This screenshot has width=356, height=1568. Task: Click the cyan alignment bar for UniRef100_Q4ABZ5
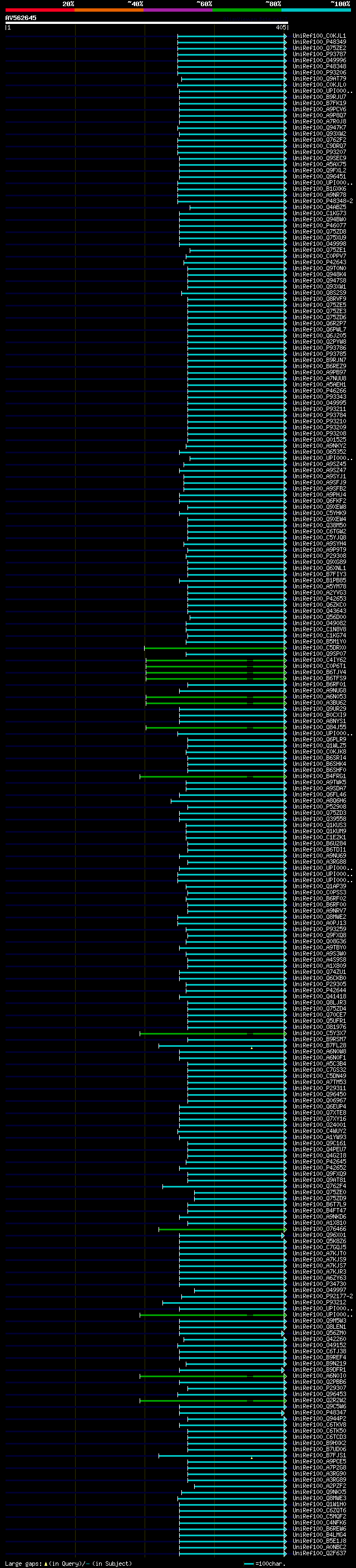(x=238, y=207)
